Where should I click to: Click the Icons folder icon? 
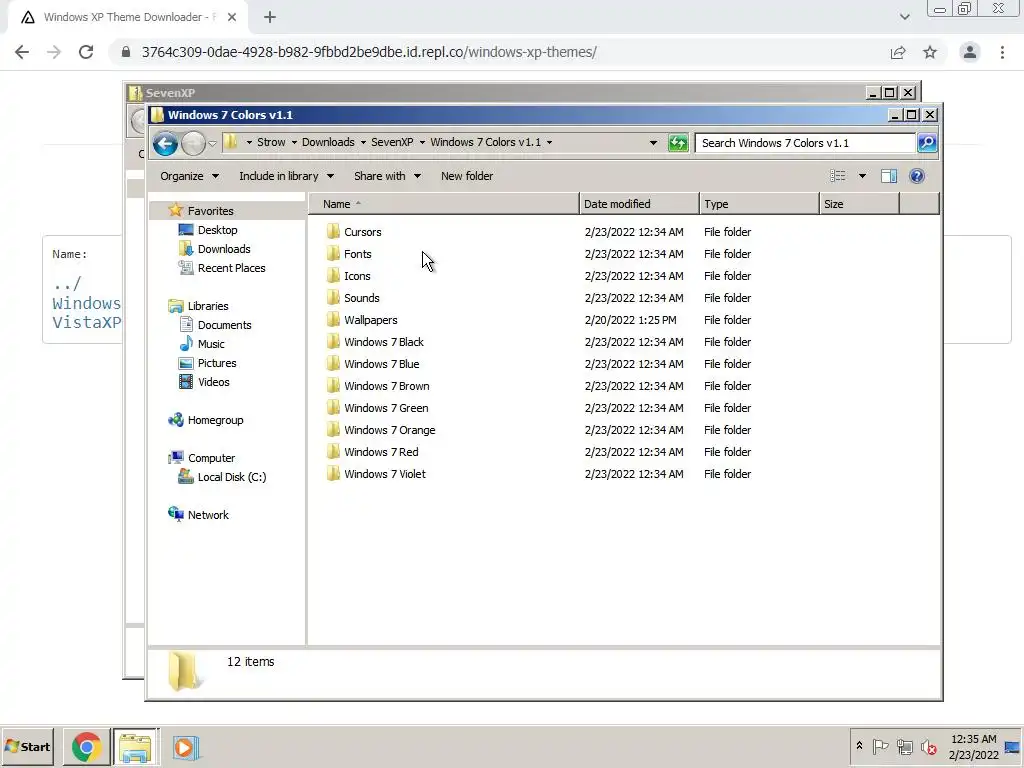[x=333, y=276]
